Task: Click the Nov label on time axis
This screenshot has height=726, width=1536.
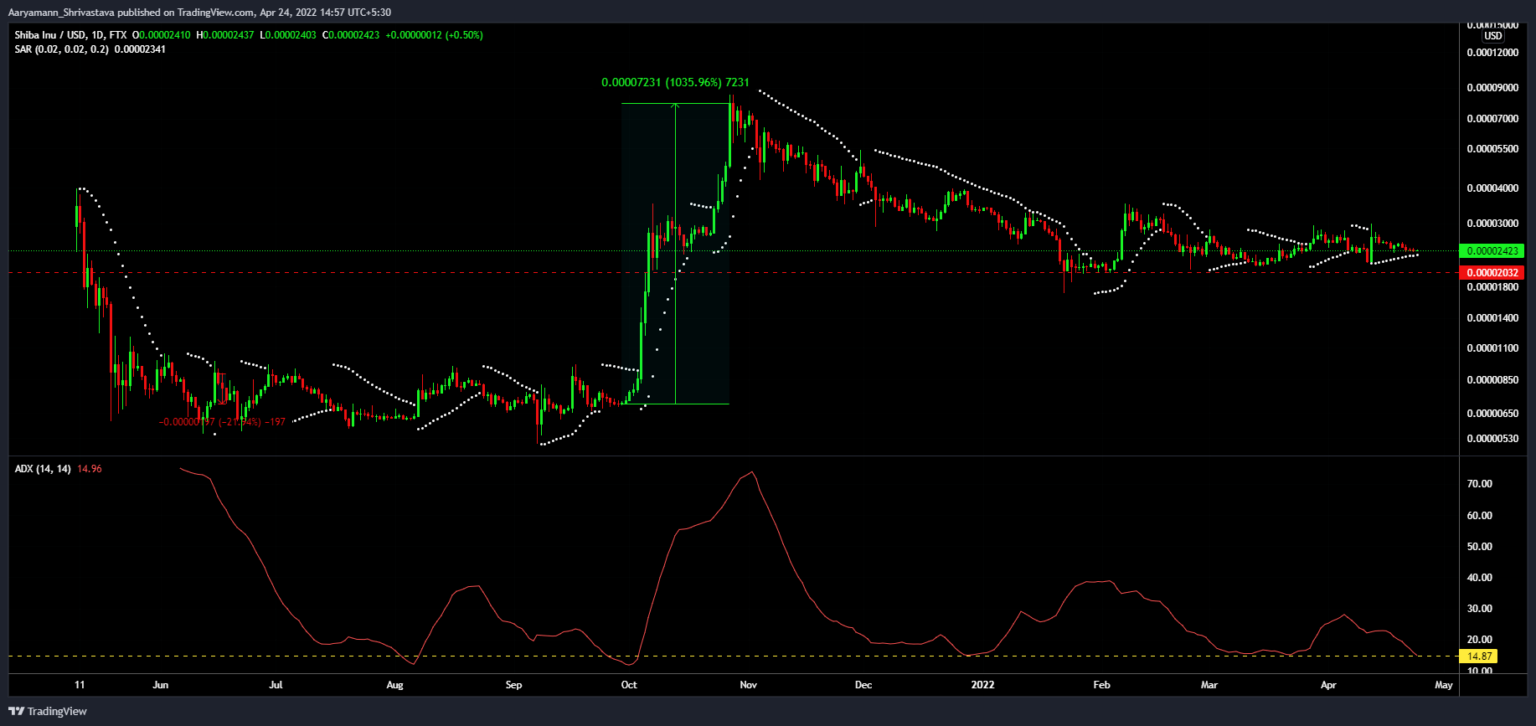Action: coord(747,686)
